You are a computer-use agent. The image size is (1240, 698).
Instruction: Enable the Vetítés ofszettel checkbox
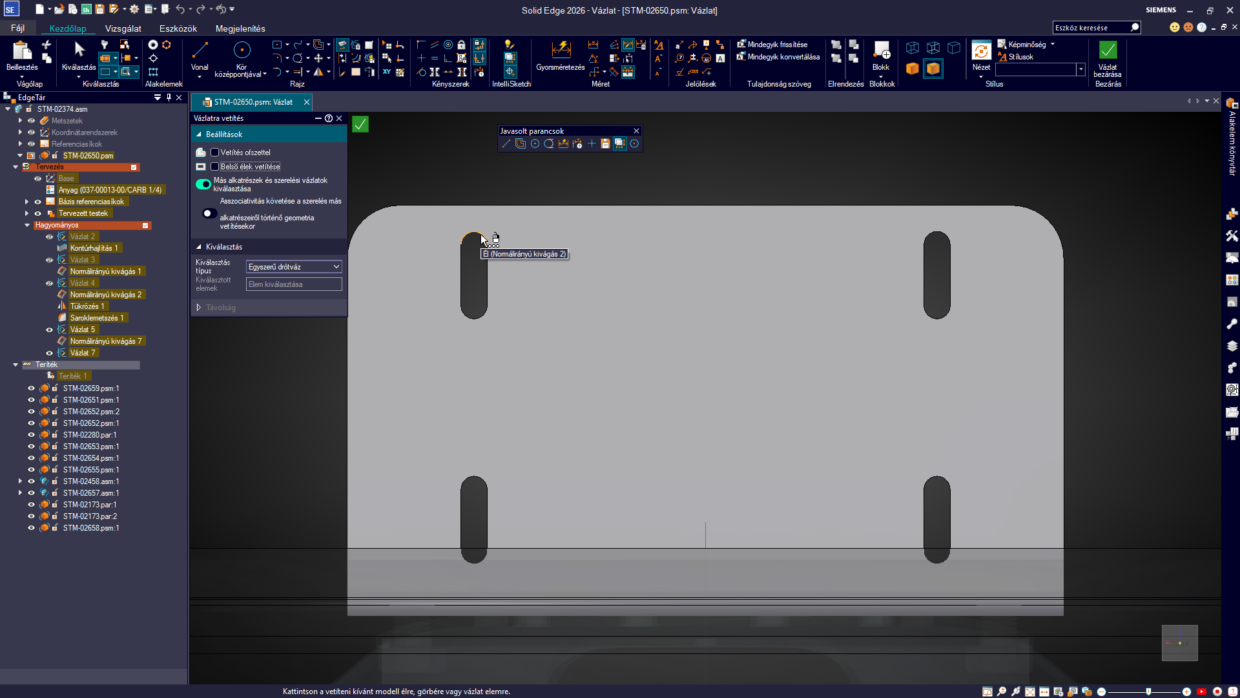pos(215,152)
